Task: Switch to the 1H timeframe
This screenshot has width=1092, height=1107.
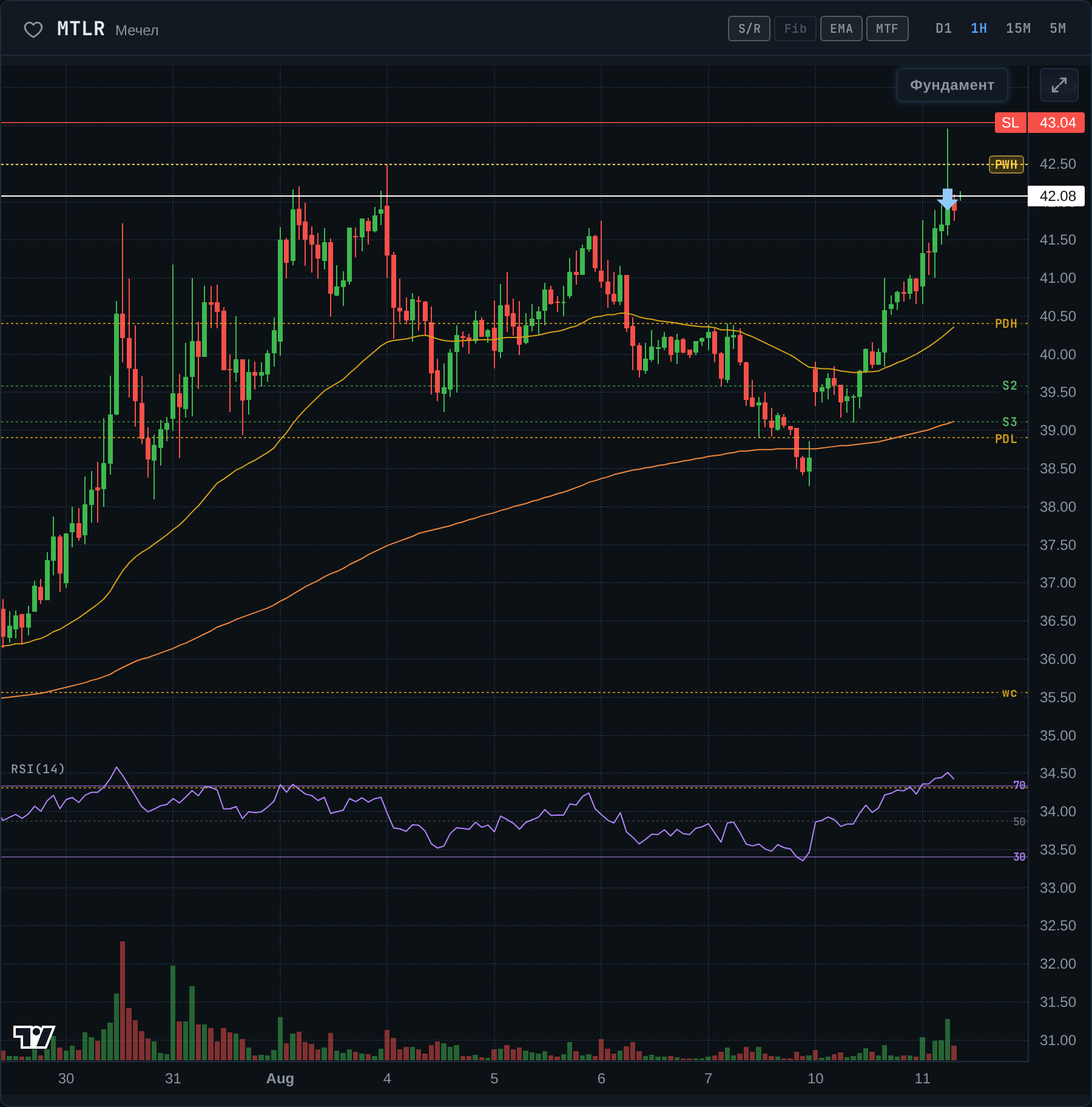Action: pyautogui.click(x=979, y=29)
